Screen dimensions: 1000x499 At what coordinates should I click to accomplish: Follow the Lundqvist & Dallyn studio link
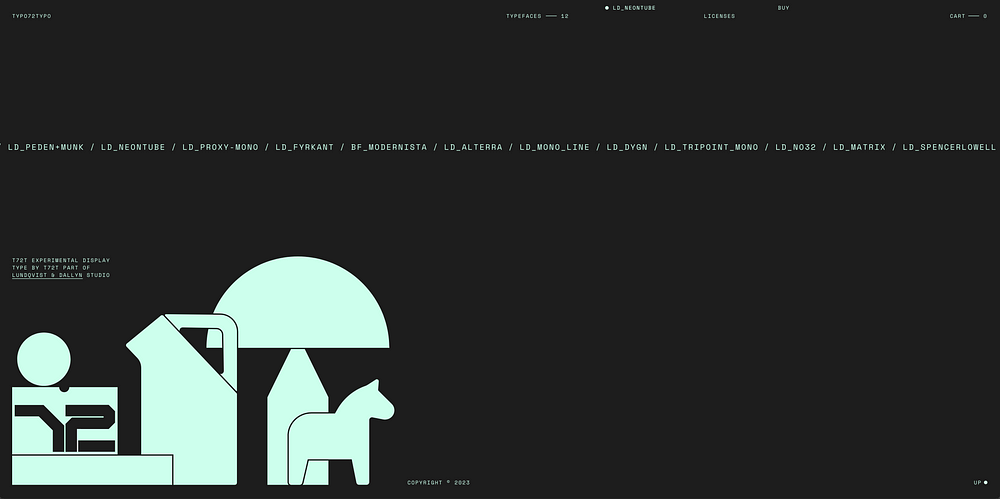47,275
